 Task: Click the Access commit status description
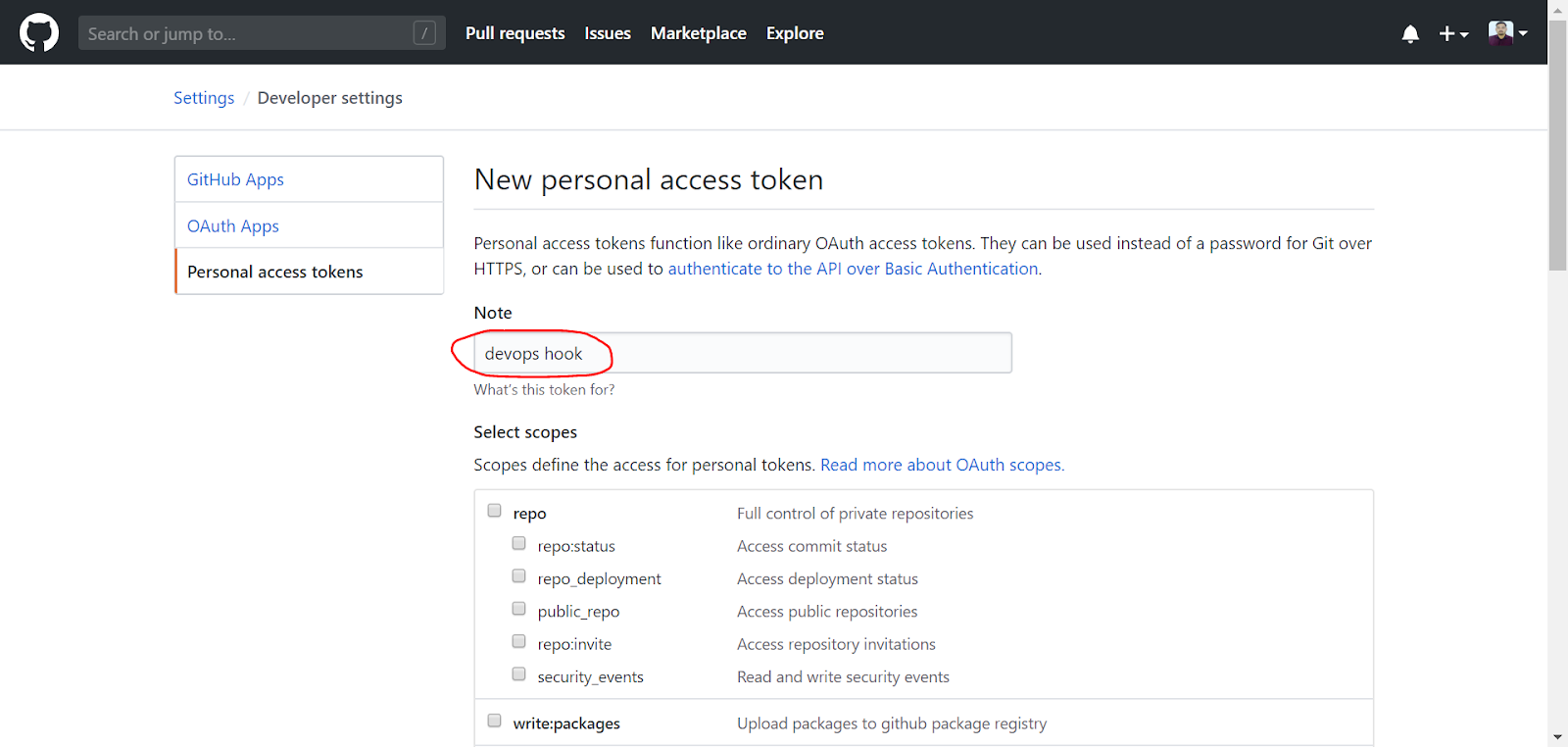[812, 546]
